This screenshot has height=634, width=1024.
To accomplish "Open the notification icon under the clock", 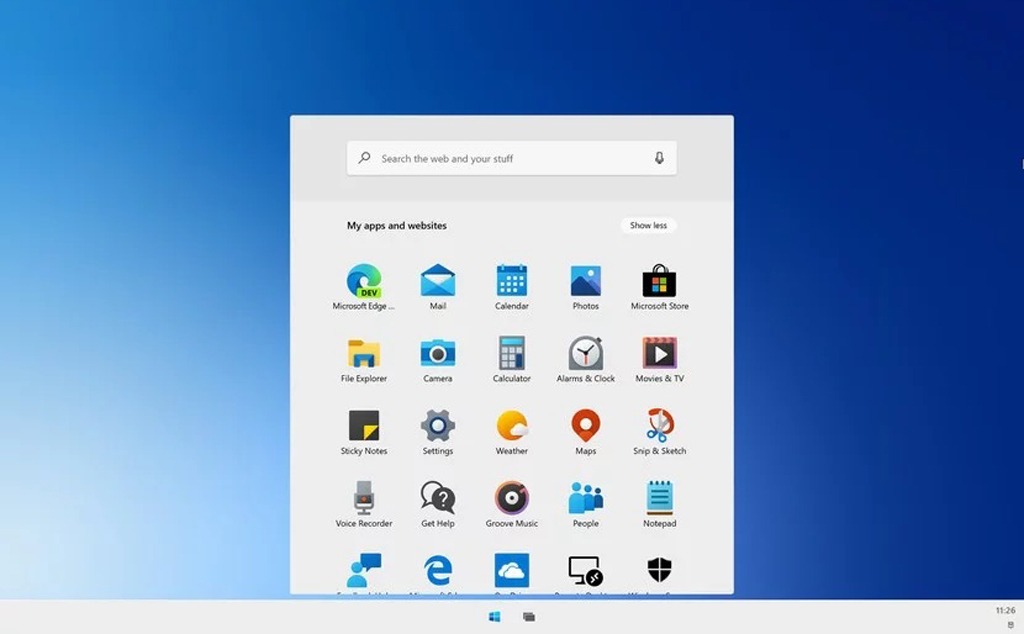I will [1011, 625].
